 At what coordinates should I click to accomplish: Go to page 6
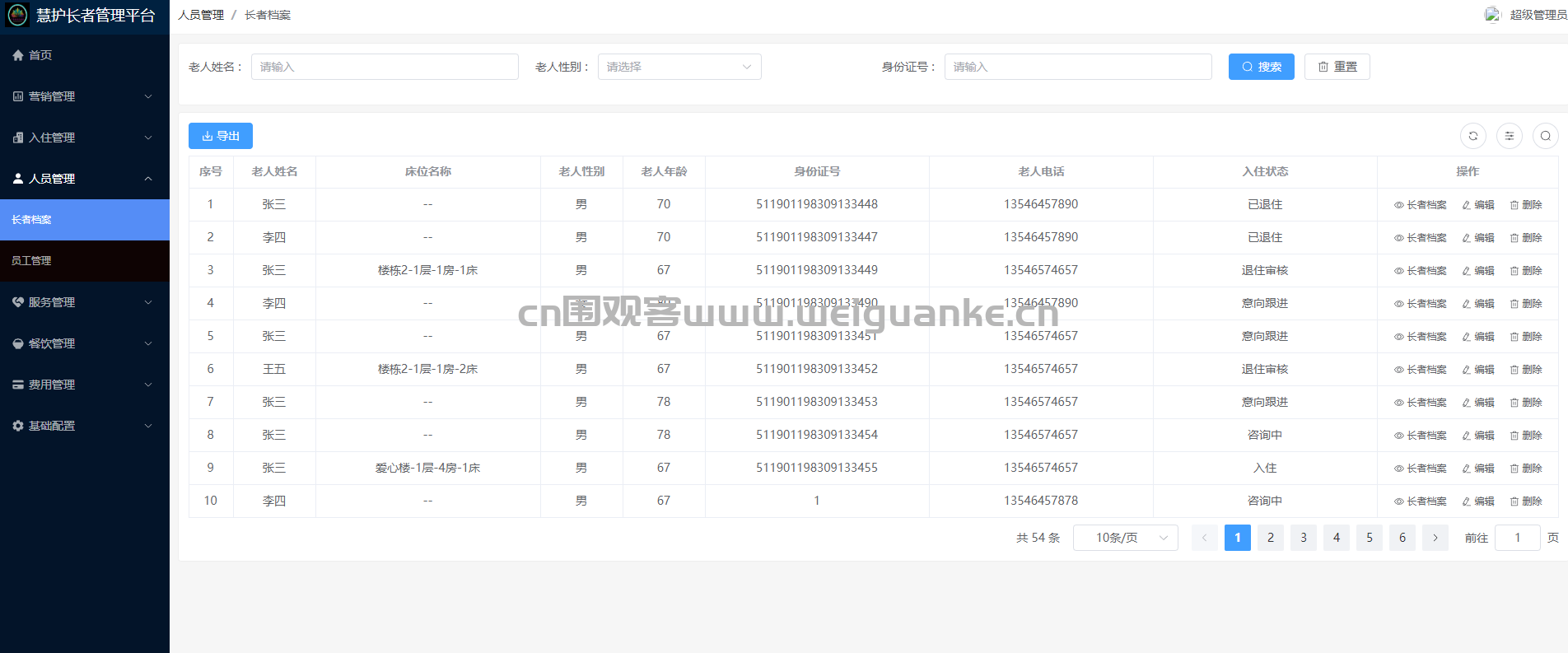[1402, 538]
